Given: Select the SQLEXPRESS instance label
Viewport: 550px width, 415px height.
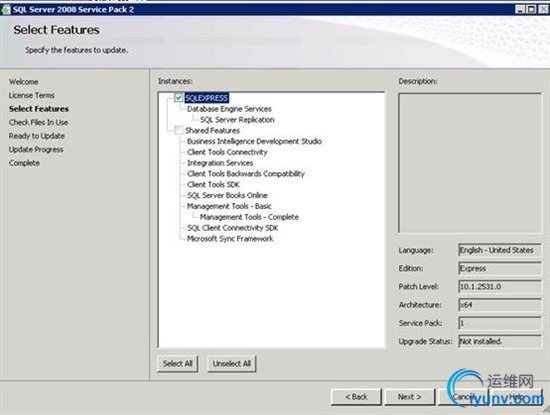Looking at the screenshot, I should point(207,98).
